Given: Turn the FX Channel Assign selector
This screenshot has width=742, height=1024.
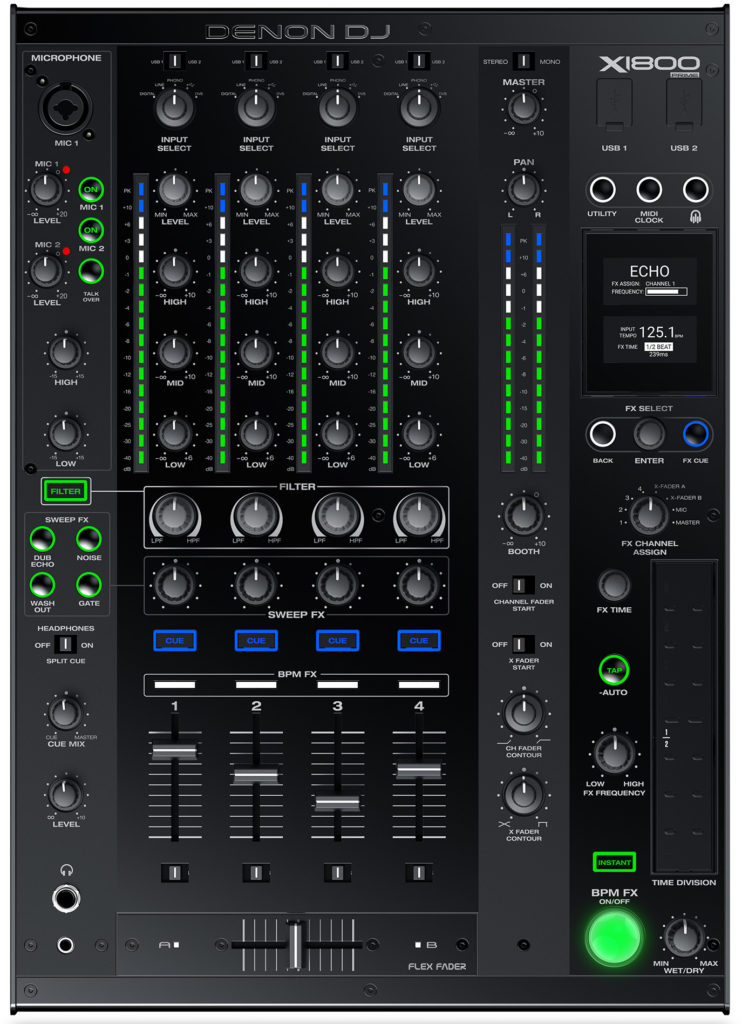Looking at the screenshot, I should pos(649,515).
